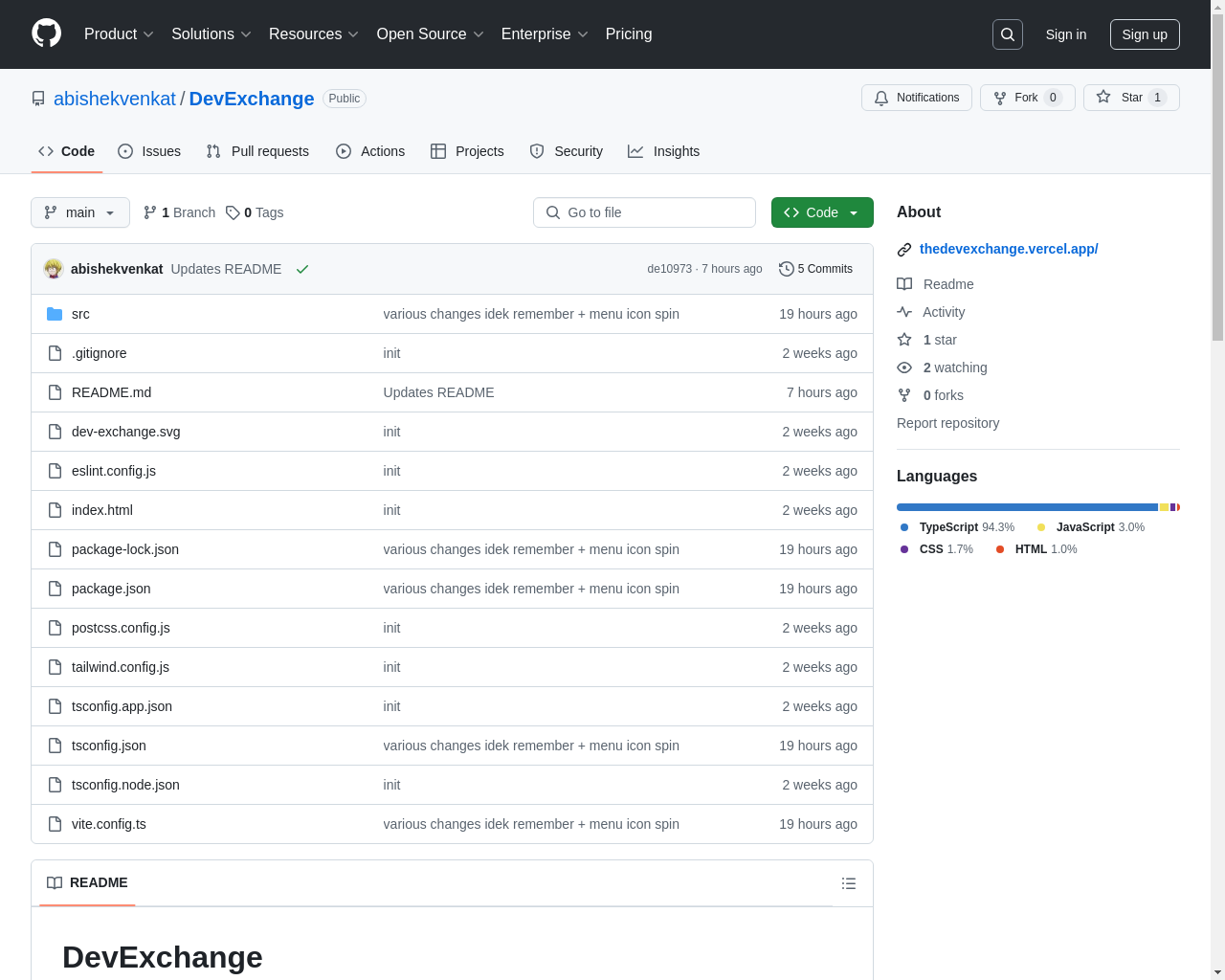The width and height of the screenshot is (1225, 980).
Task: Expand the green Code dropdown button
Action: [822, 212]
